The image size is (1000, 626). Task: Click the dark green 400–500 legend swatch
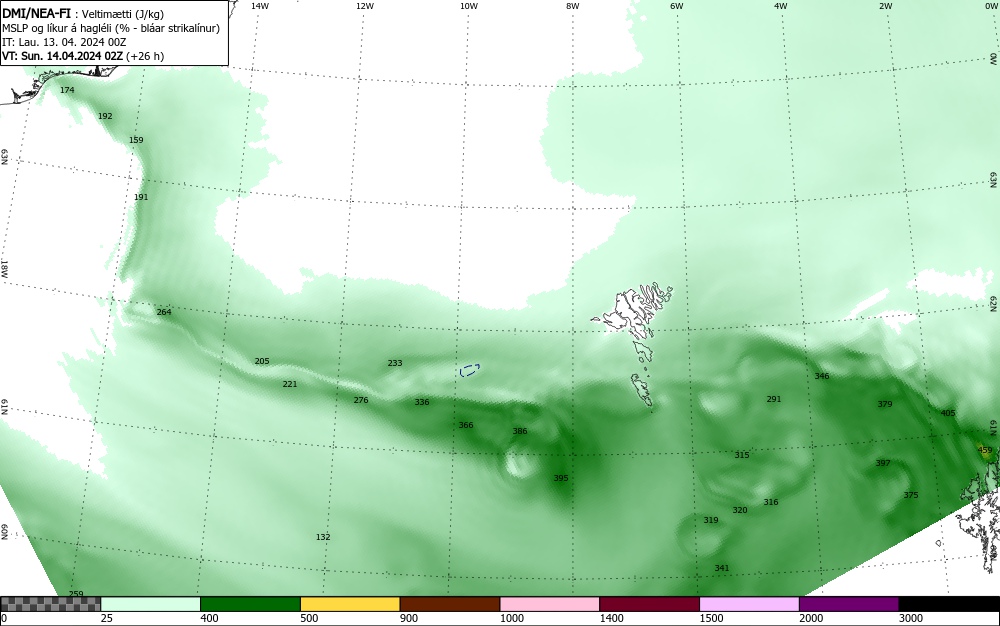[250, 604]
